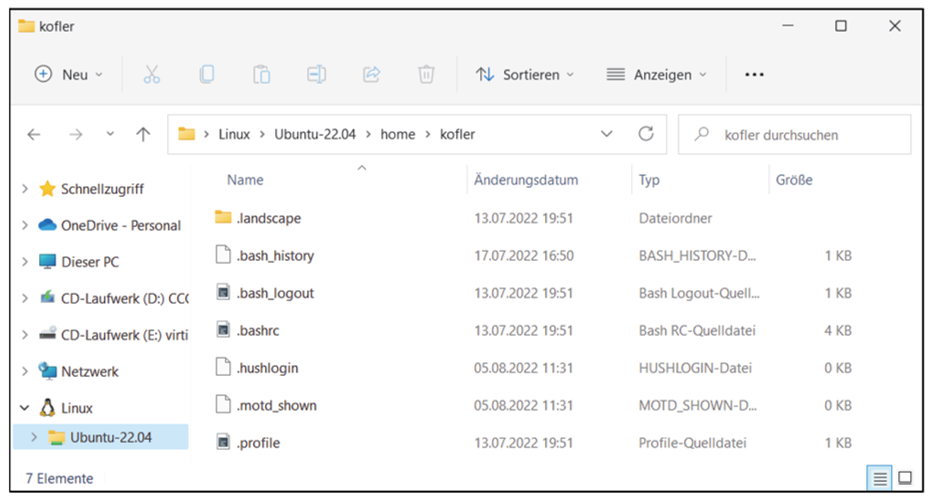Screen dimensions: 932x501
Task: Click the Rename icon in toolbar
Action: coord(316,75)
